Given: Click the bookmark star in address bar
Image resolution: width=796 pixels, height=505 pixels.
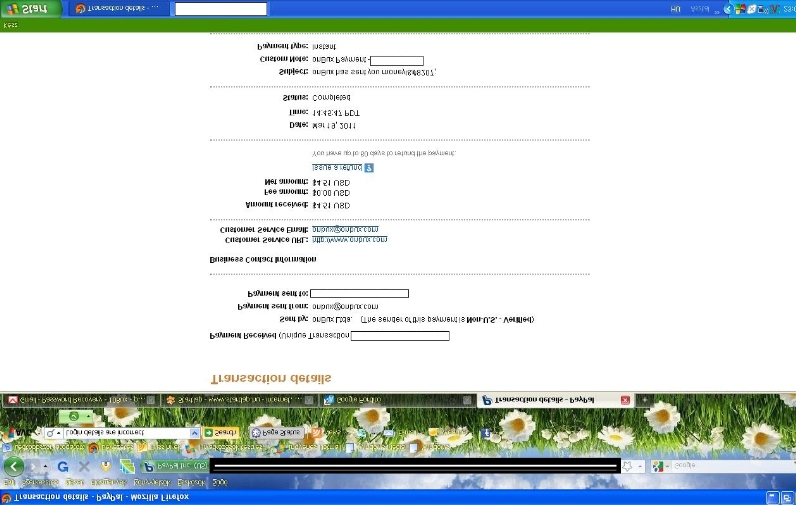Looking at the screenshot, I should 627,466.
